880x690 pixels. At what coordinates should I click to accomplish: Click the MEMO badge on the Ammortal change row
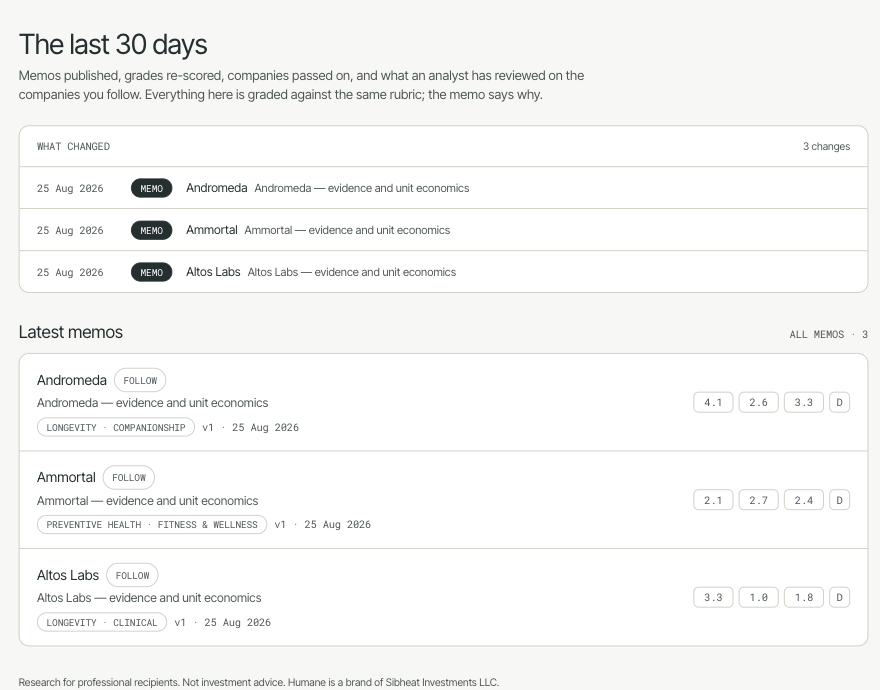(x=152, y=230)
